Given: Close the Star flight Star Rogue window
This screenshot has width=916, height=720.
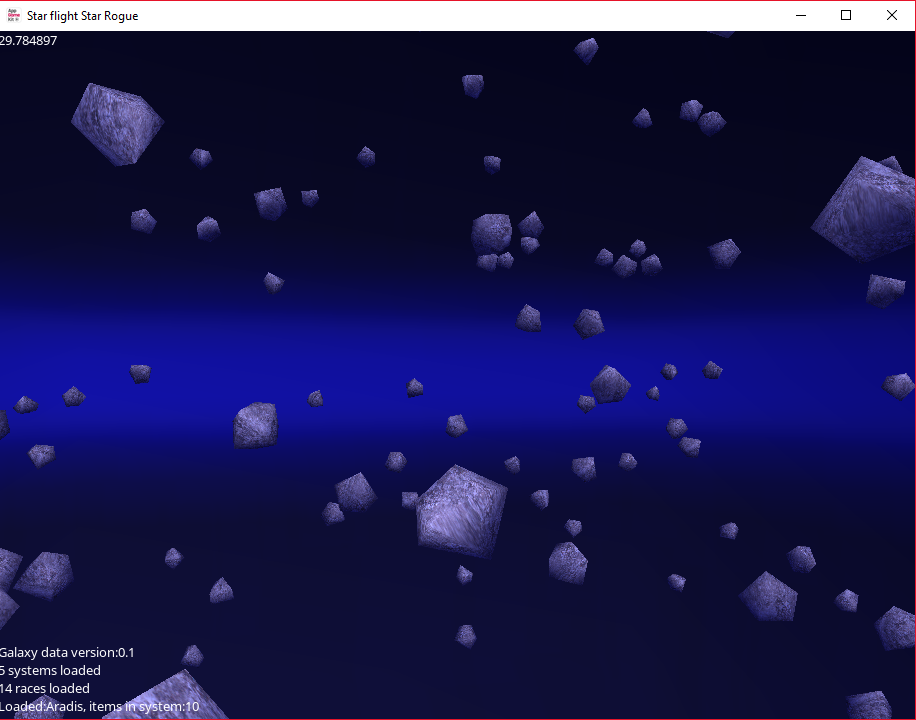Looking at the screenshot, I should [891, 16].
